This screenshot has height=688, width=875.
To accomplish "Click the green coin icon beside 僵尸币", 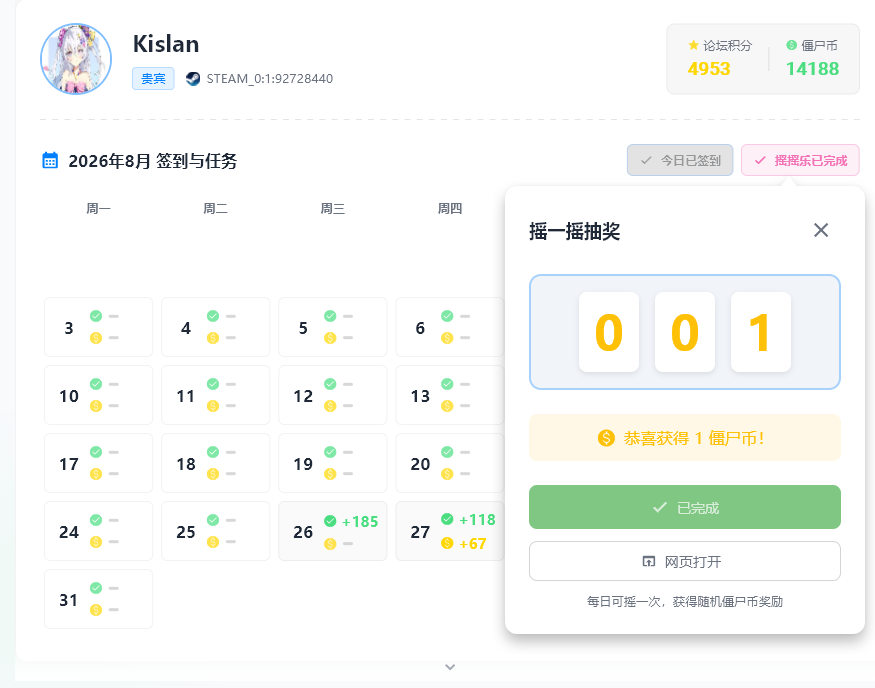I will coord(791,45).
